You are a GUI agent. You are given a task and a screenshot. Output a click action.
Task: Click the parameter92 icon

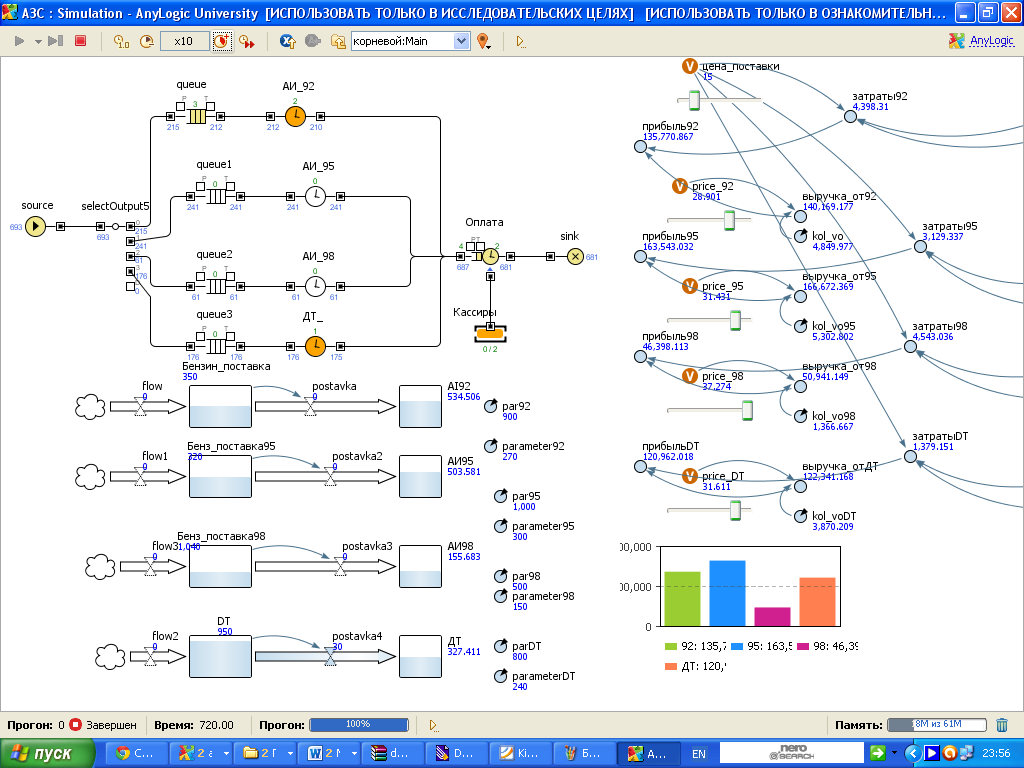pyautogui.click(x=490, y=447)
